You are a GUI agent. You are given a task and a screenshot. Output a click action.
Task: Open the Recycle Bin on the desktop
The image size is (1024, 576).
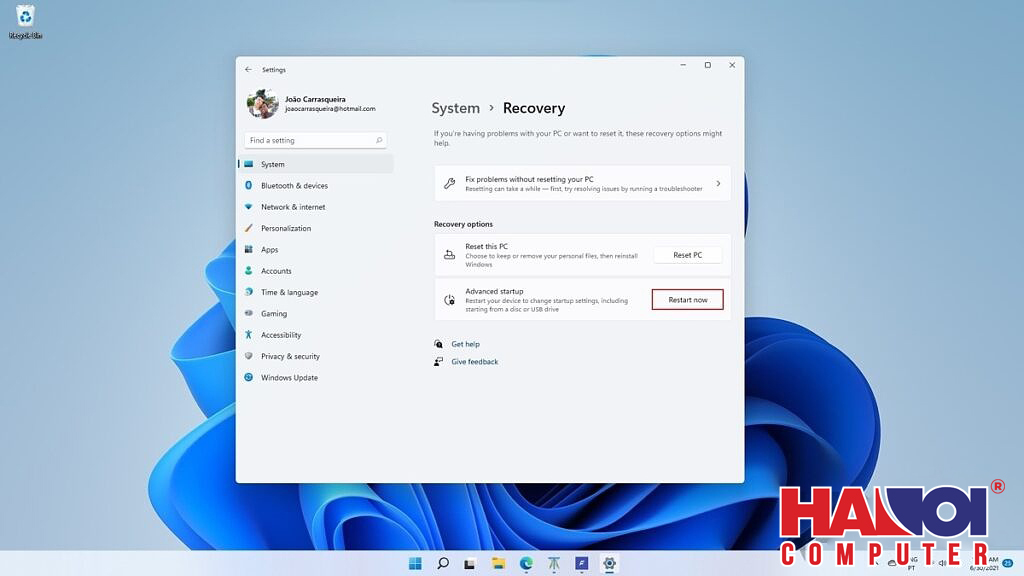23,17
